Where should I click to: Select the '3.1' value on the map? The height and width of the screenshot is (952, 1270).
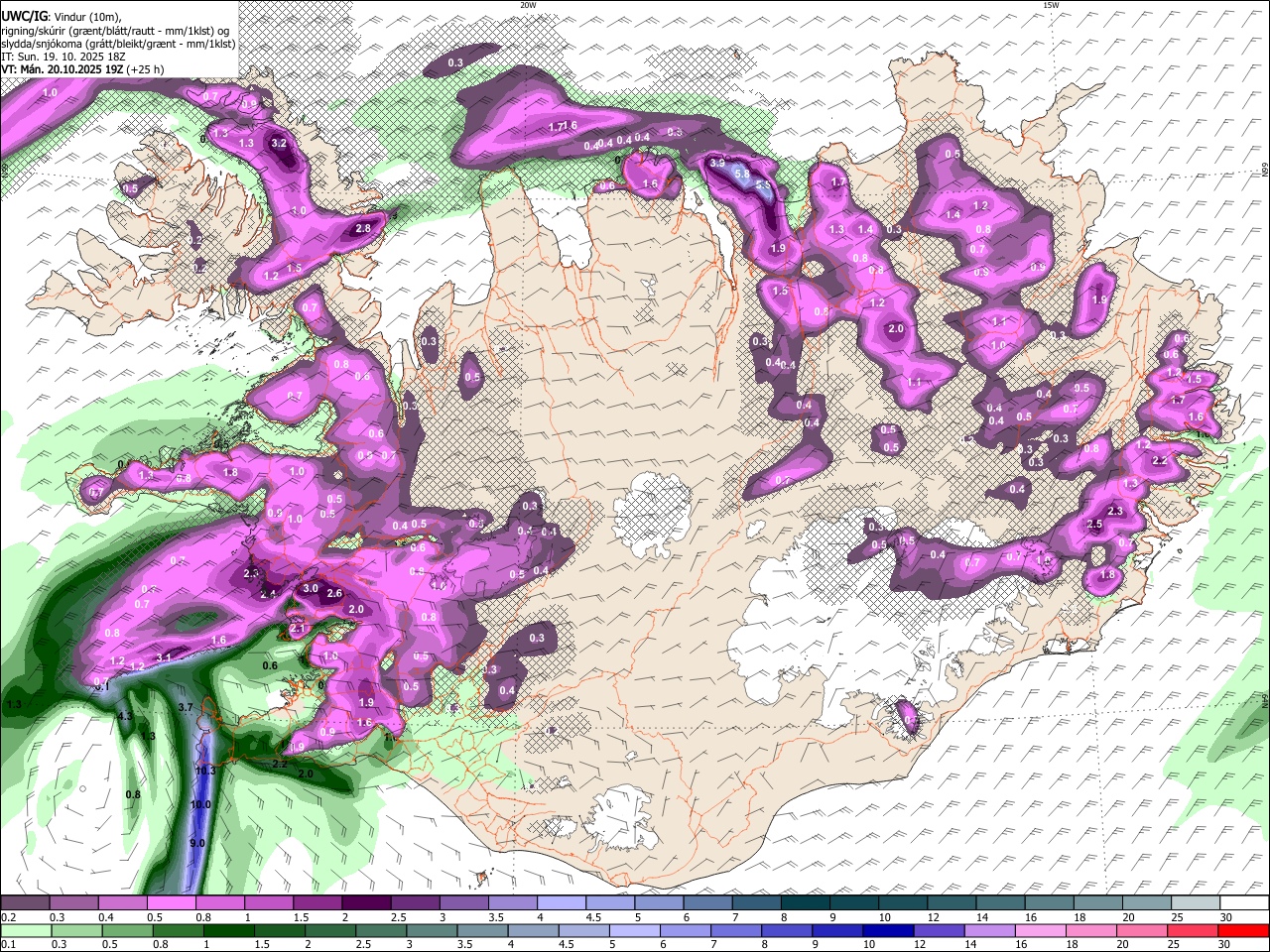click(165, 657)
